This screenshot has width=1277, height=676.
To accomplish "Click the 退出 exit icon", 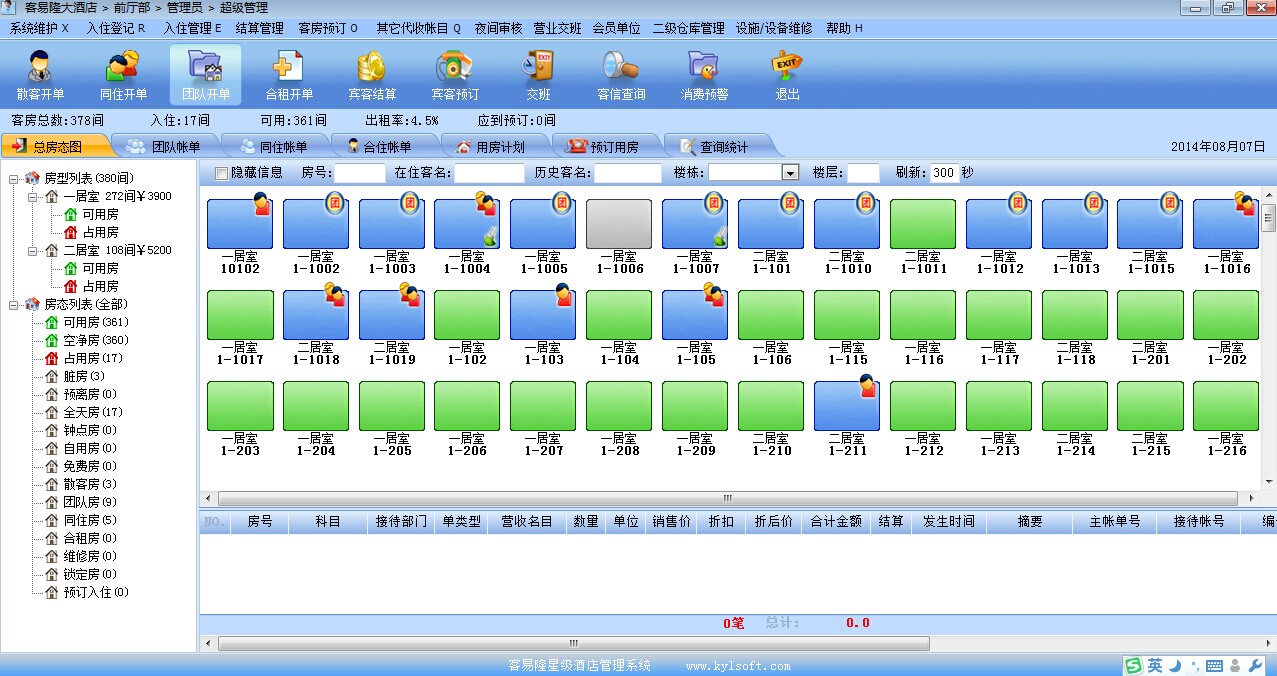I will 787,75.
